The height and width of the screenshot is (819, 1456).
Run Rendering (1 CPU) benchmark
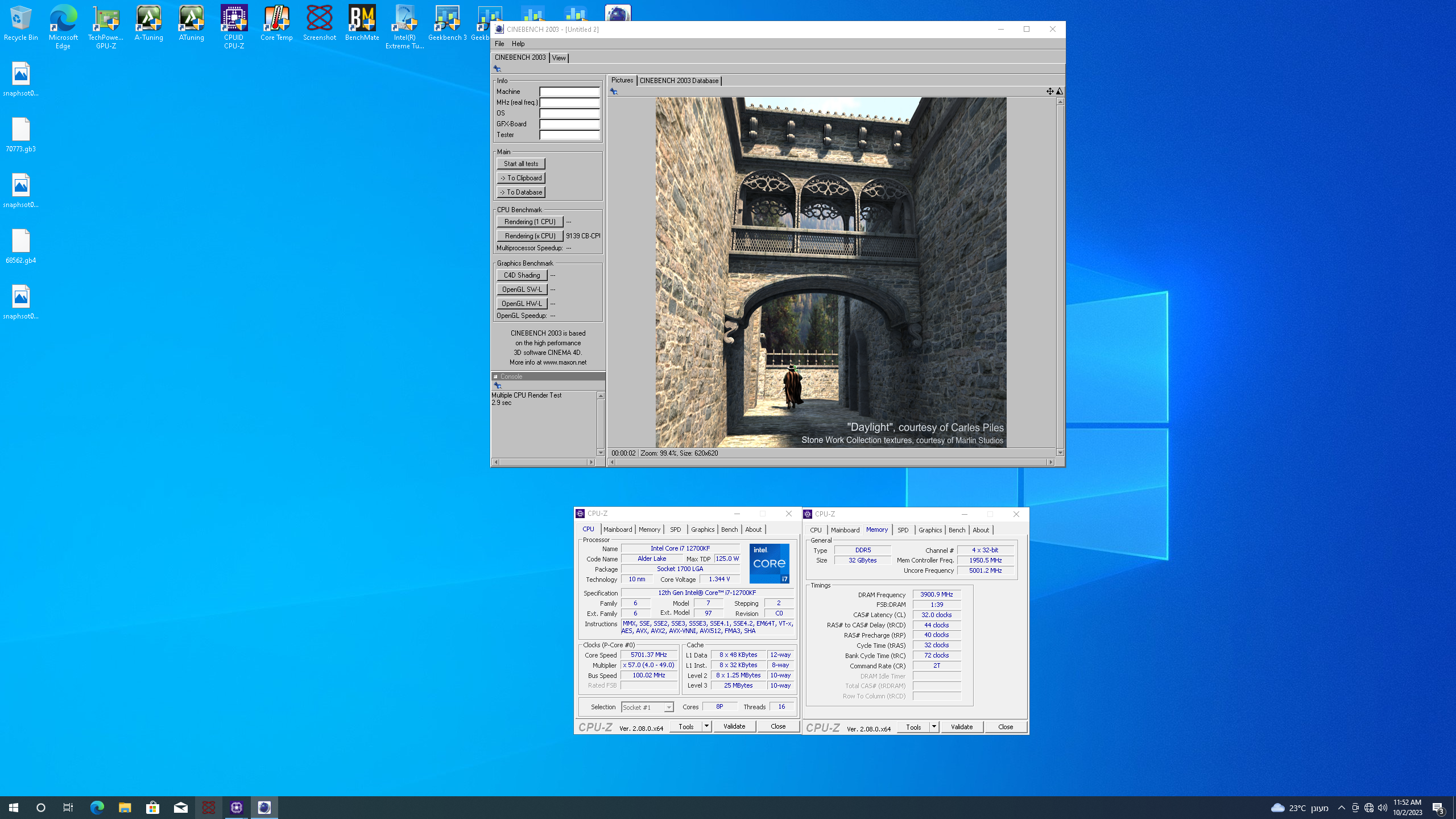point(530,222)
